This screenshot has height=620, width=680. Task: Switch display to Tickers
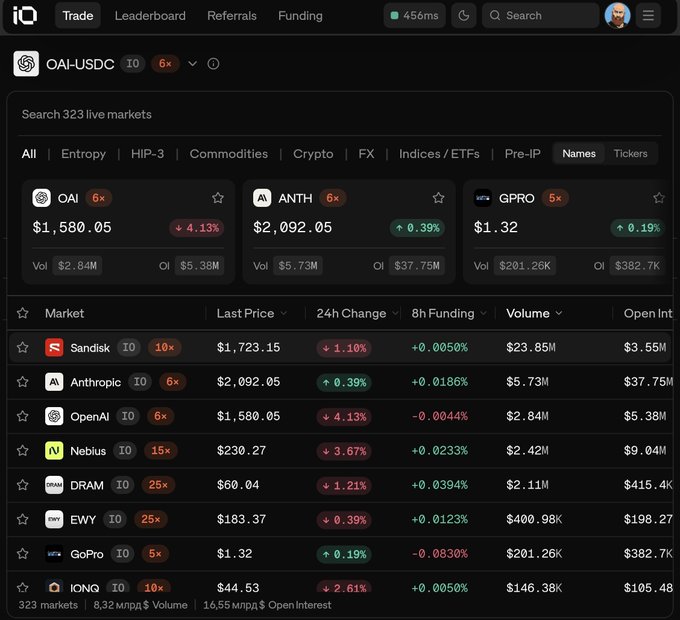tap(630, 153)
